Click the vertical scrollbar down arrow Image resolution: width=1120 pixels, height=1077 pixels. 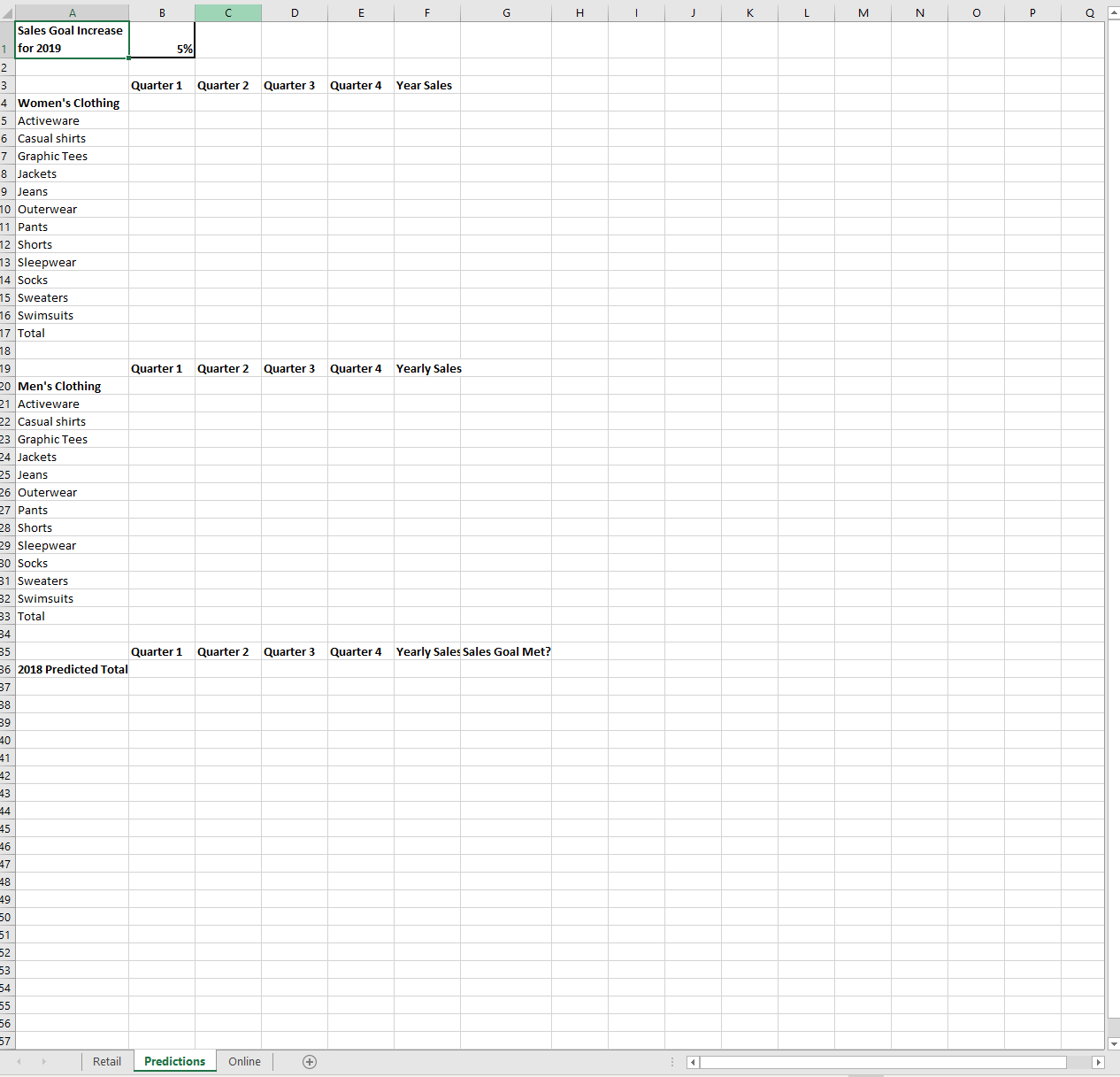click(1112, 1042)
